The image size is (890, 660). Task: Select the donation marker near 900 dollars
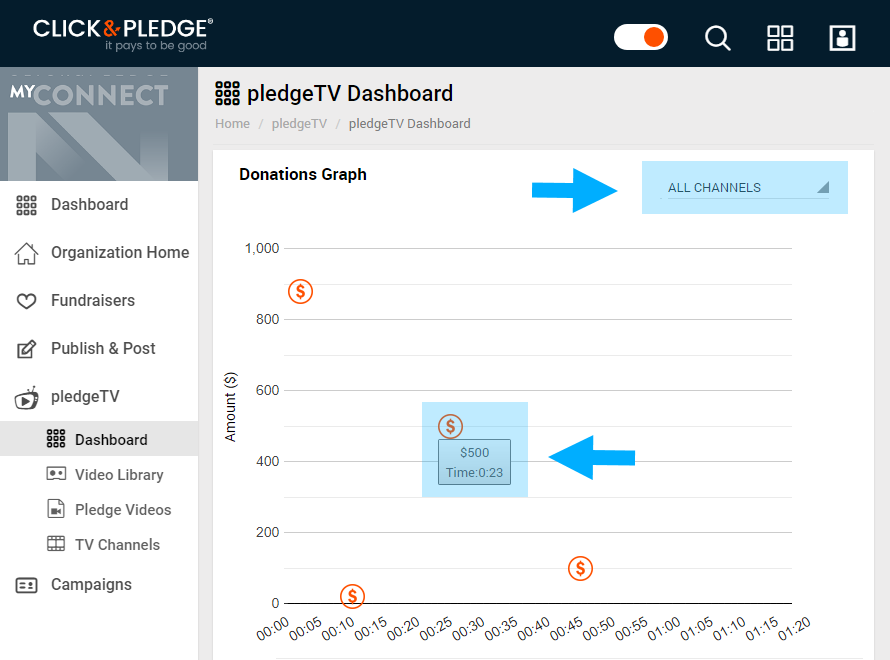(x=300, y=292)
